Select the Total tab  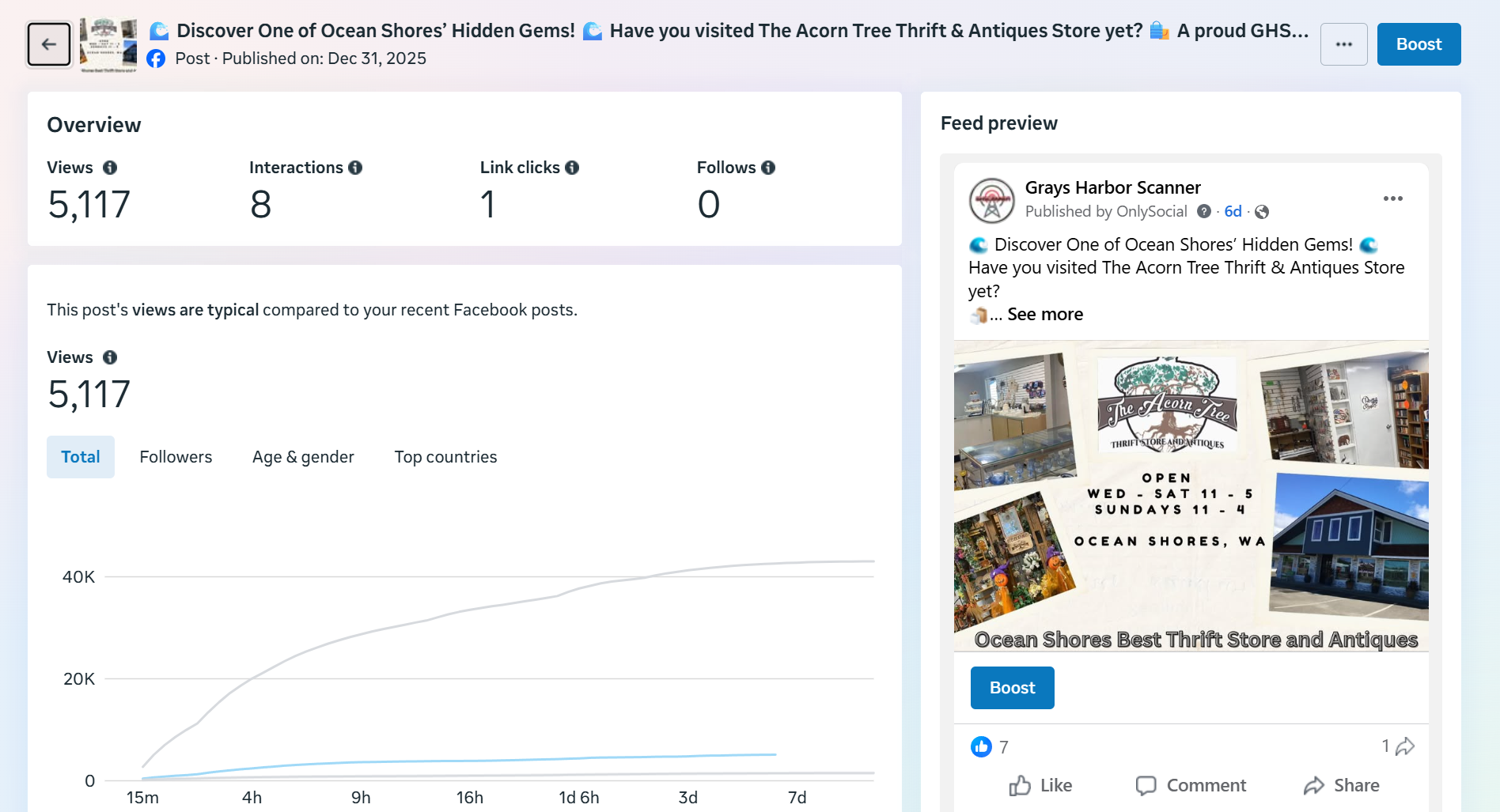pos(81,457)
